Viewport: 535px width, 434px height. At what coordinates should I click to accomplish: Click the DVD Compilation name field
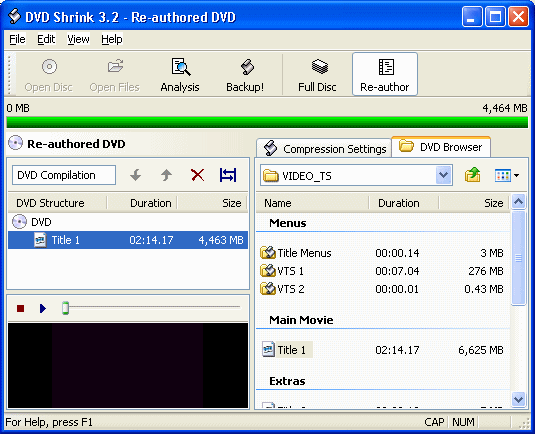(x=64, y=175)
